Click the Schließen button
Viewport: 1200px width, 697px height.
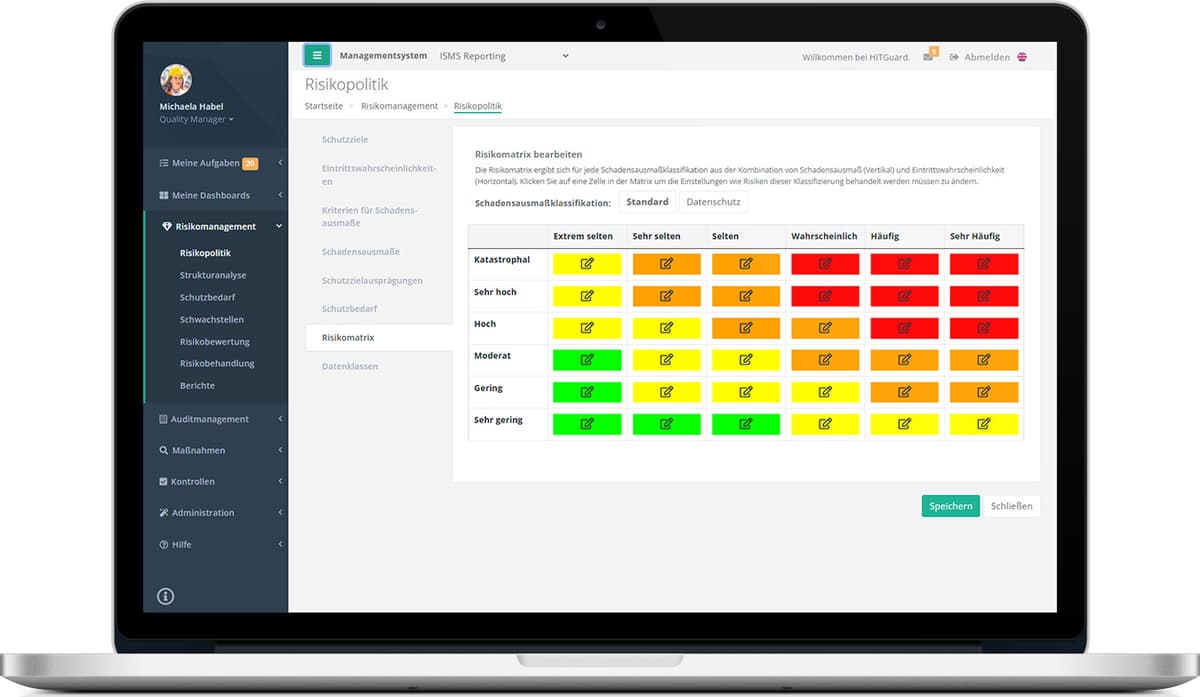click(1011, 506)
